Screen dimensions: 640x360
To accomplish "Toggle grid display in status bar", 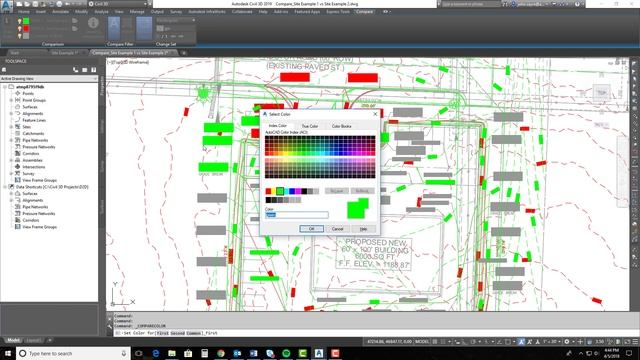I will coord(435,341).
